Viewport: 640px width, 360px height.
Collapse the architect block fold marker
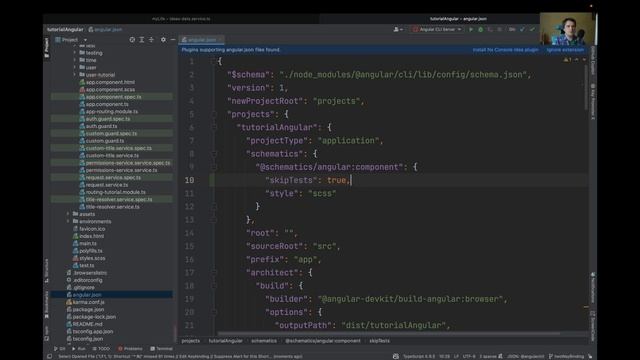pos(213,273)
